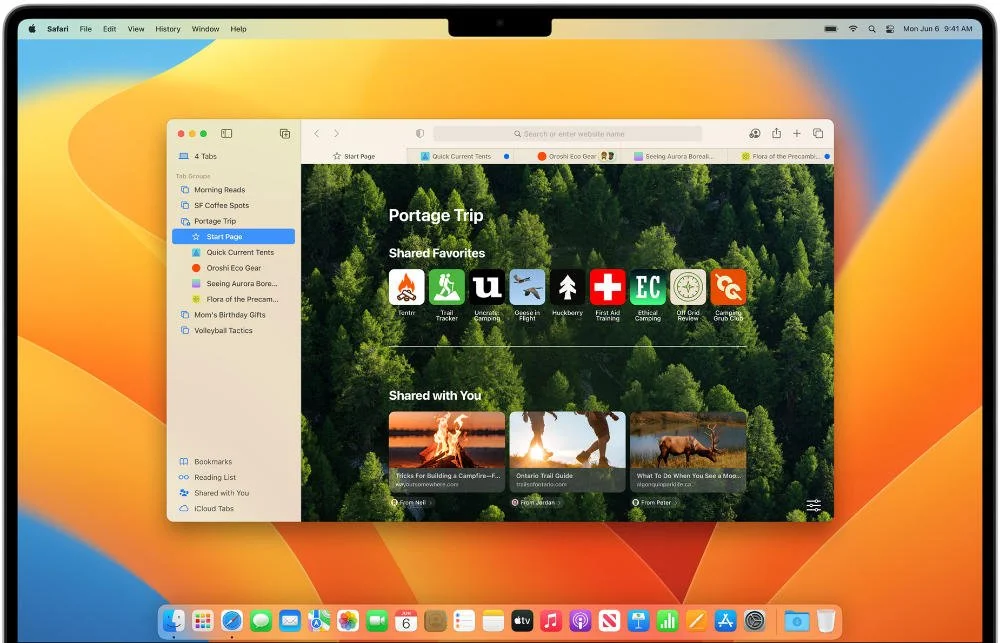Open the View menu
1000x643 pixels.
click(x=136, y=29)
